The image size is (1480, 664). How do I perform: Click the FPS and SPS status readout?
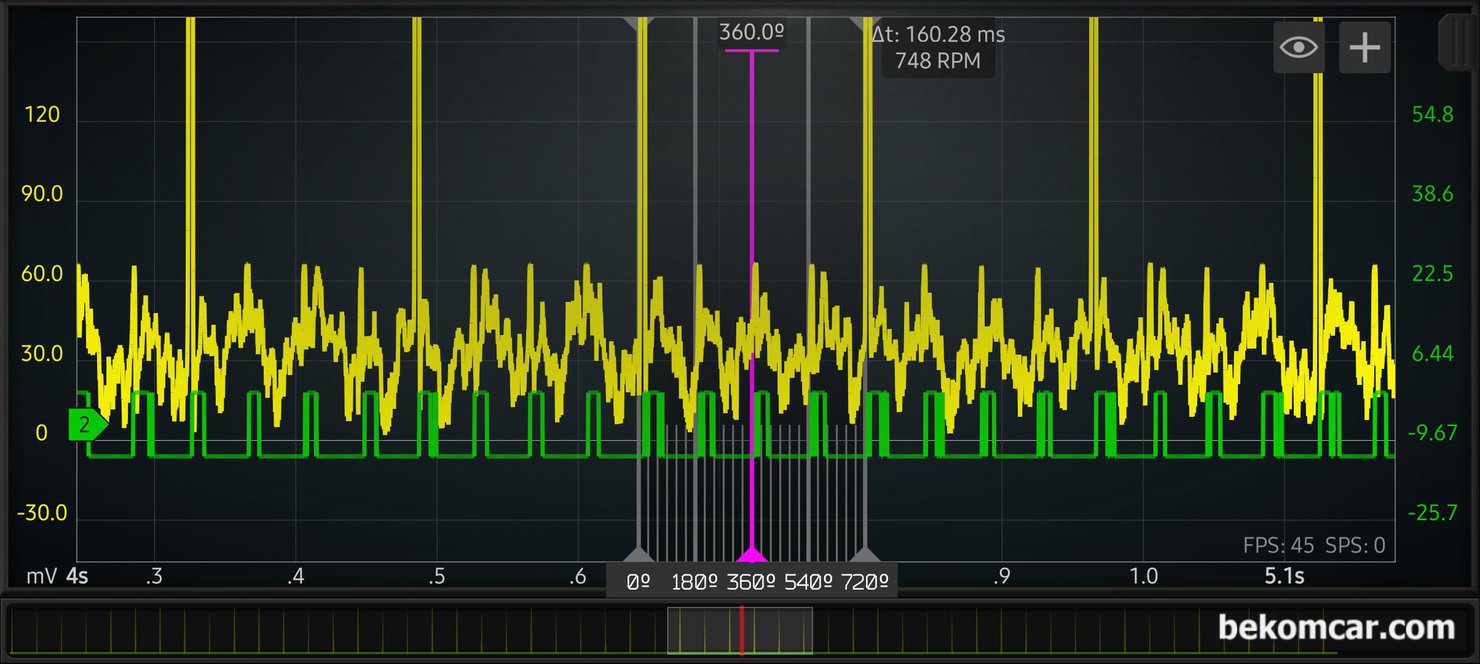tap(1314, 546)
